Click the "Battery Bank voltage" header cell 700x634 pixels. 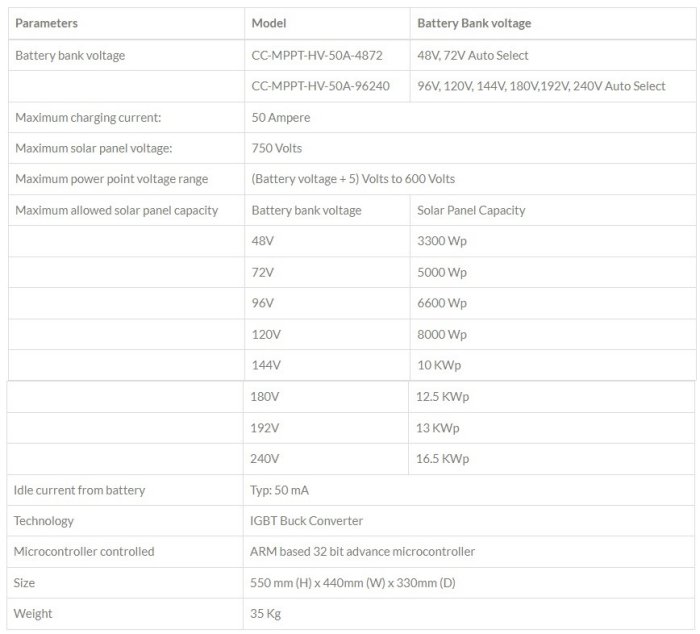pos(474,23)
